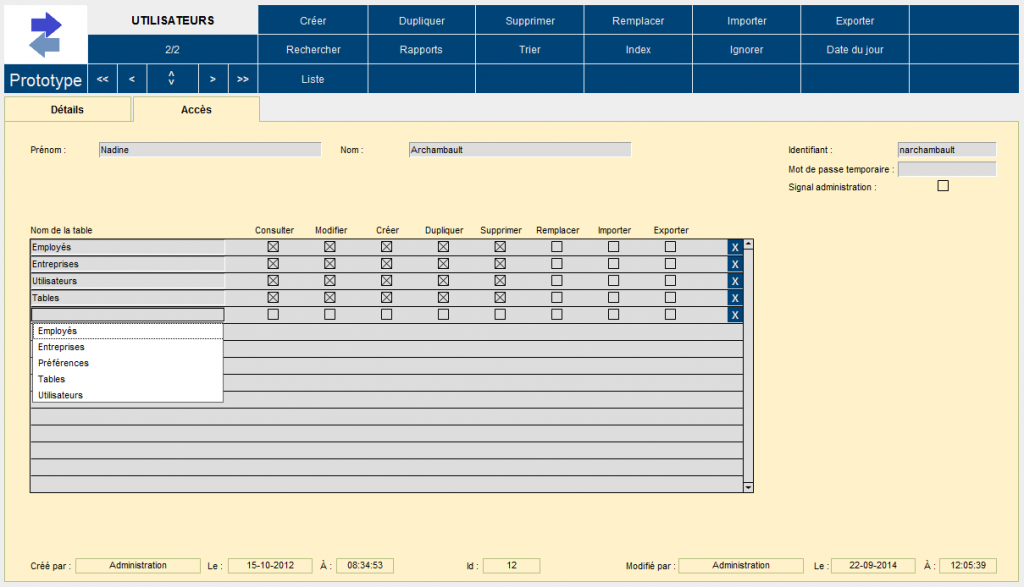Switch to the Détails tab
1024x587 pixels.
tap(67, 110)
